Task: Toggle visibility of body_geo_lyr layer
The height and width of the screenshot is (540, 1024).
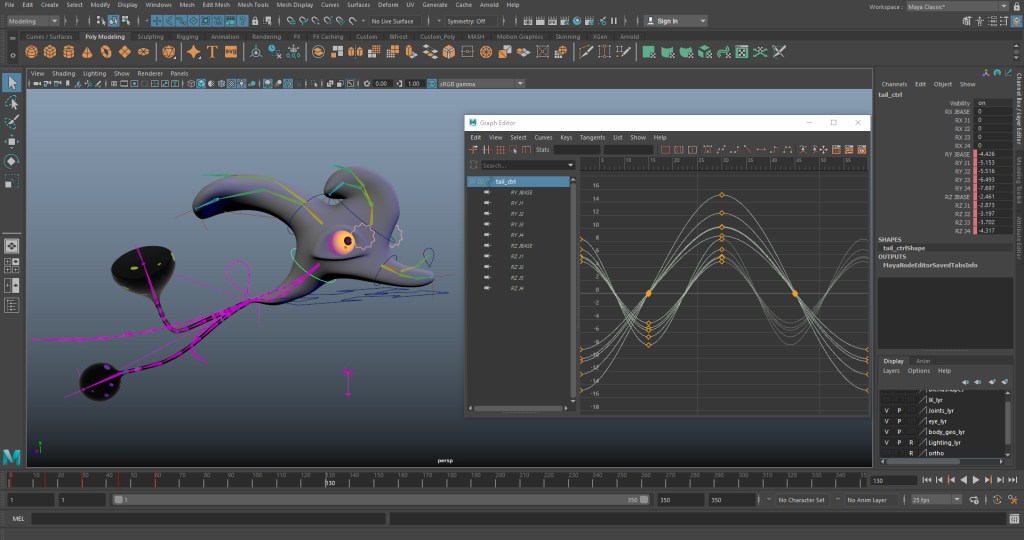Action: 886,432
